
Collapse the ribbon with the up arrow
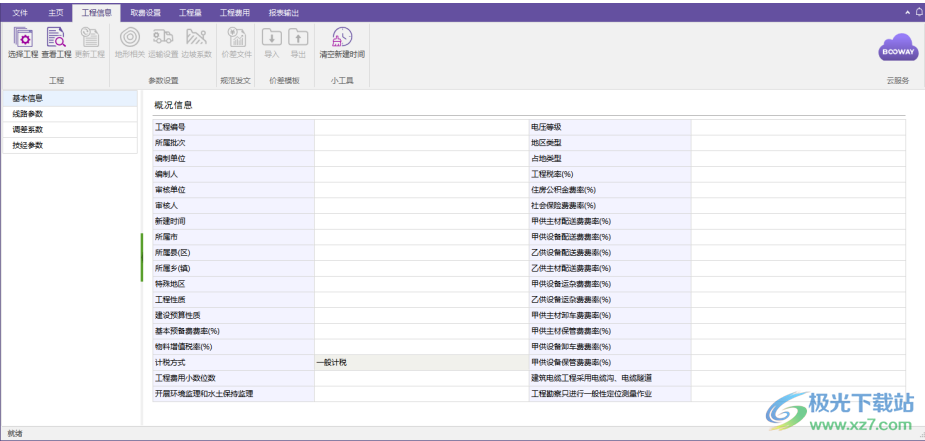907,12
